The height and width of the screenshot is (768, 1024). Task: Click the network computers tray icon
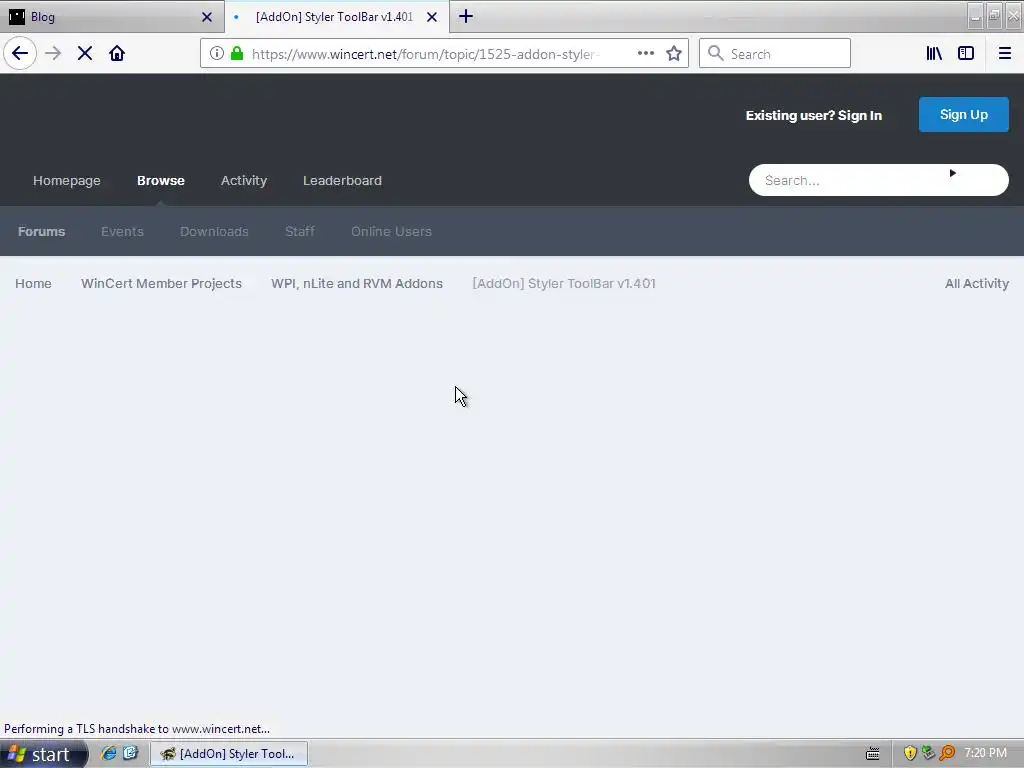[x=928, y=754]
